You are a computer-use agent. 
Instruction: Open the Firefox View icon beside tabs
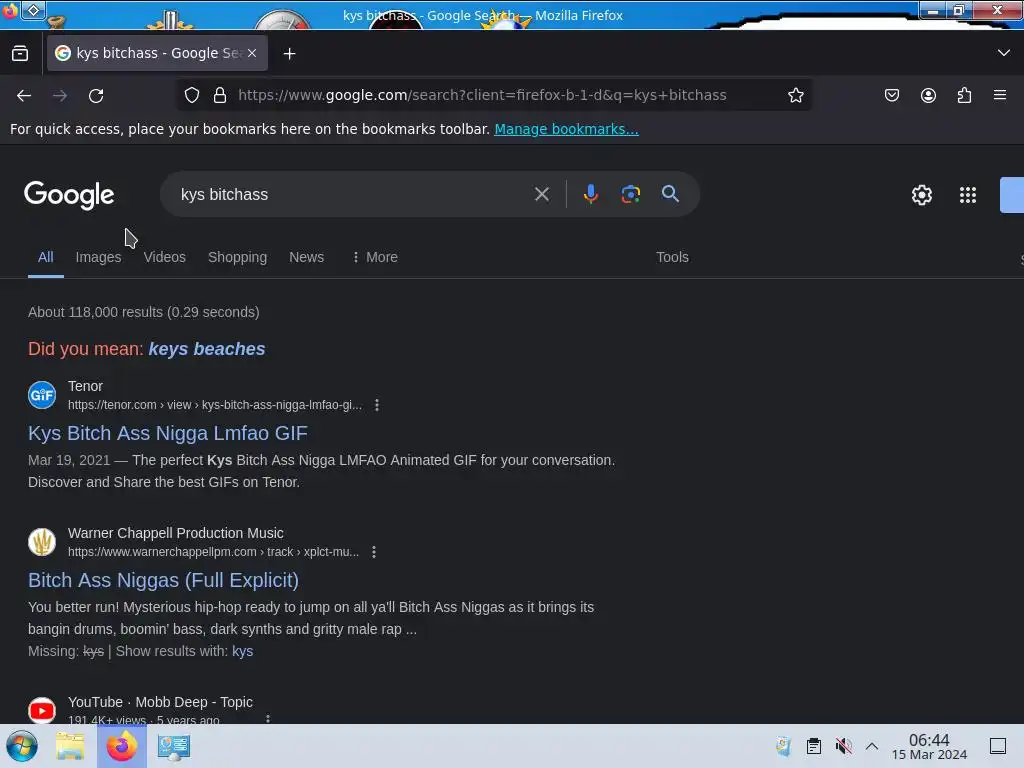[20, 54]
